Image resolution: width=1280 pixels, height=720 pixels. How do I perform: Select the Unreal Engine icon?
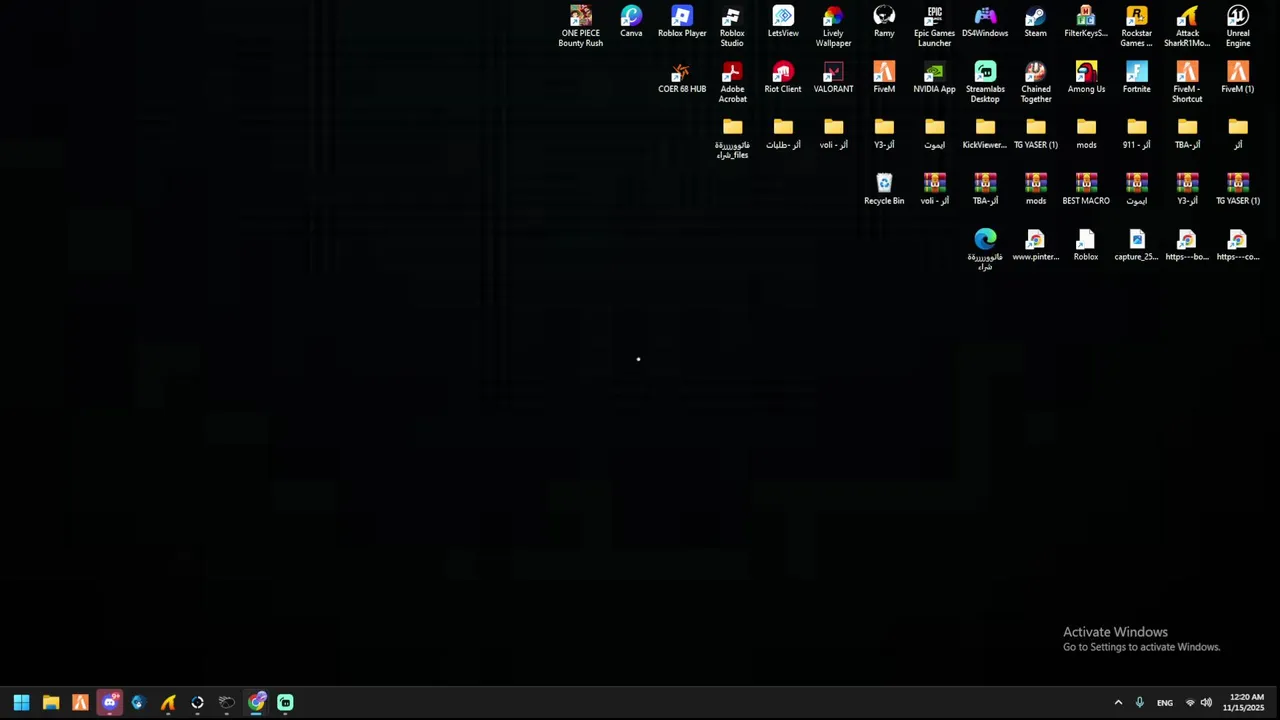(x=1238, y=26)
